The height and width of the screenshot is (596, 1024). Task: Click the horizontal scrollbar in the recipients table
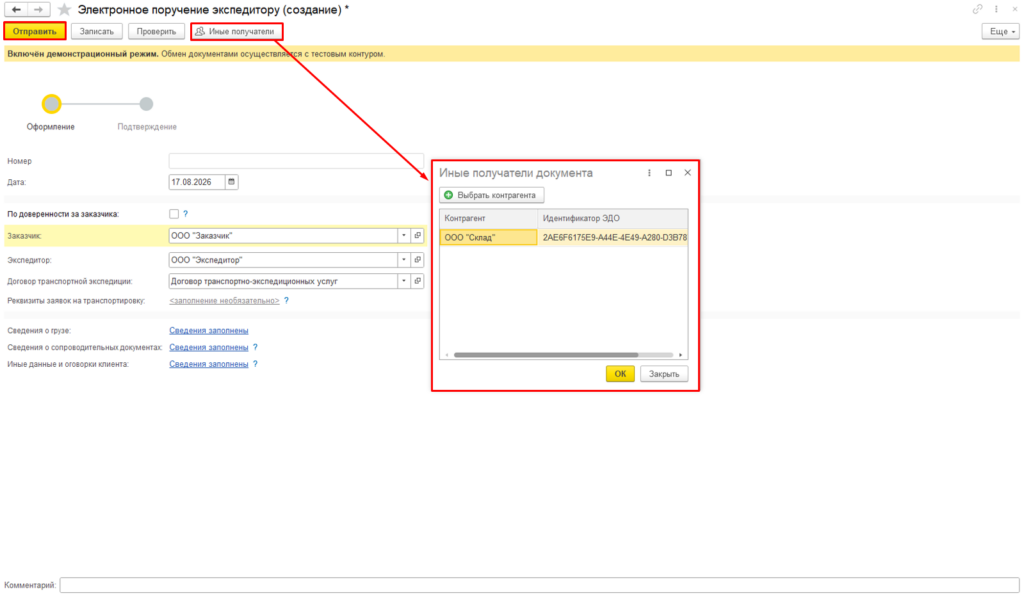546,355
